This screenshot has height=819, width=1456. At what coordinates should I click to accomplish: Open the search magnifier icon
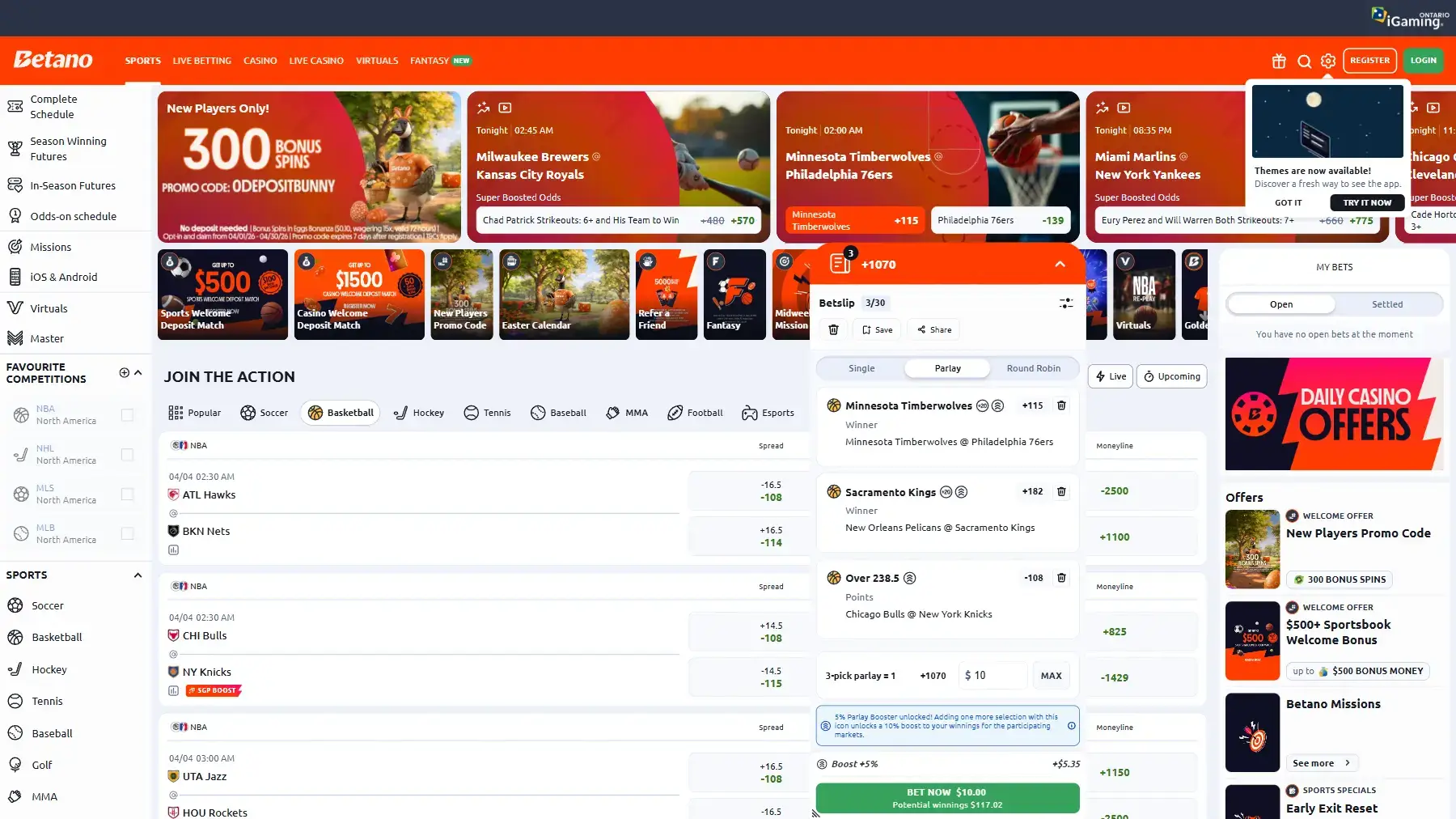point(1304,61)
